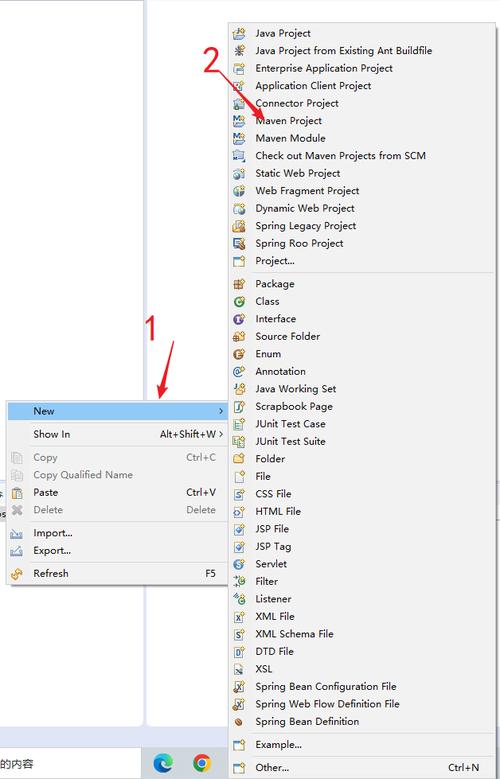Click the Spring Legacy Project icon

239,226
